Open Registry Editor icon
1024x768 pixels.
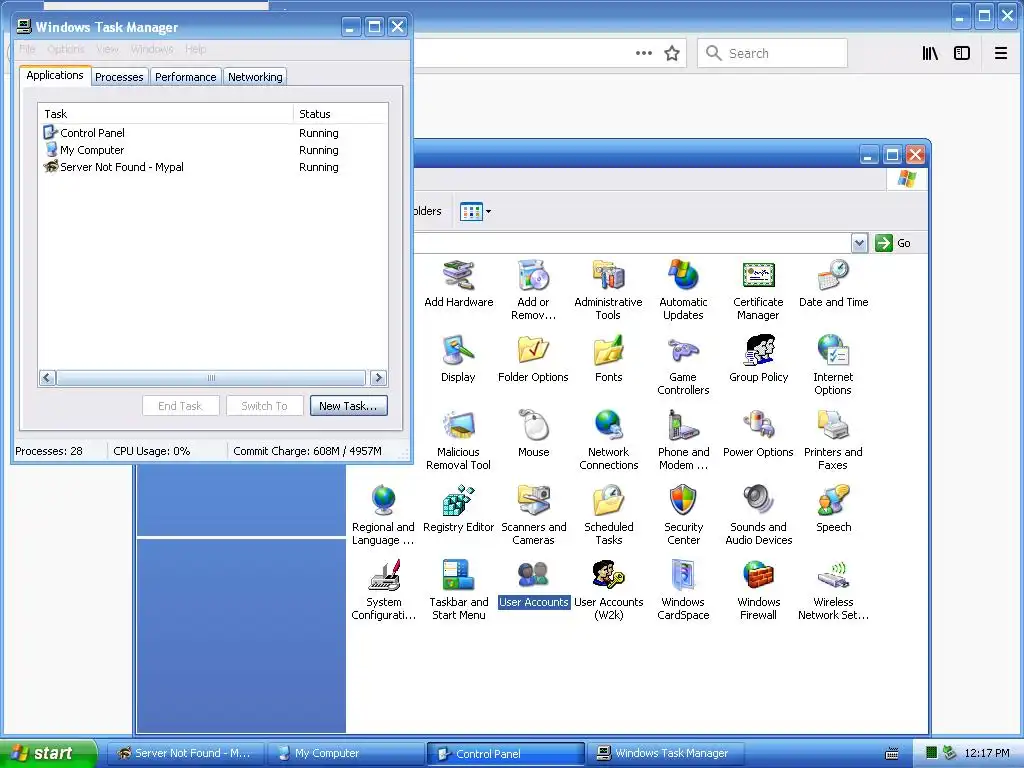coord(458,509)
